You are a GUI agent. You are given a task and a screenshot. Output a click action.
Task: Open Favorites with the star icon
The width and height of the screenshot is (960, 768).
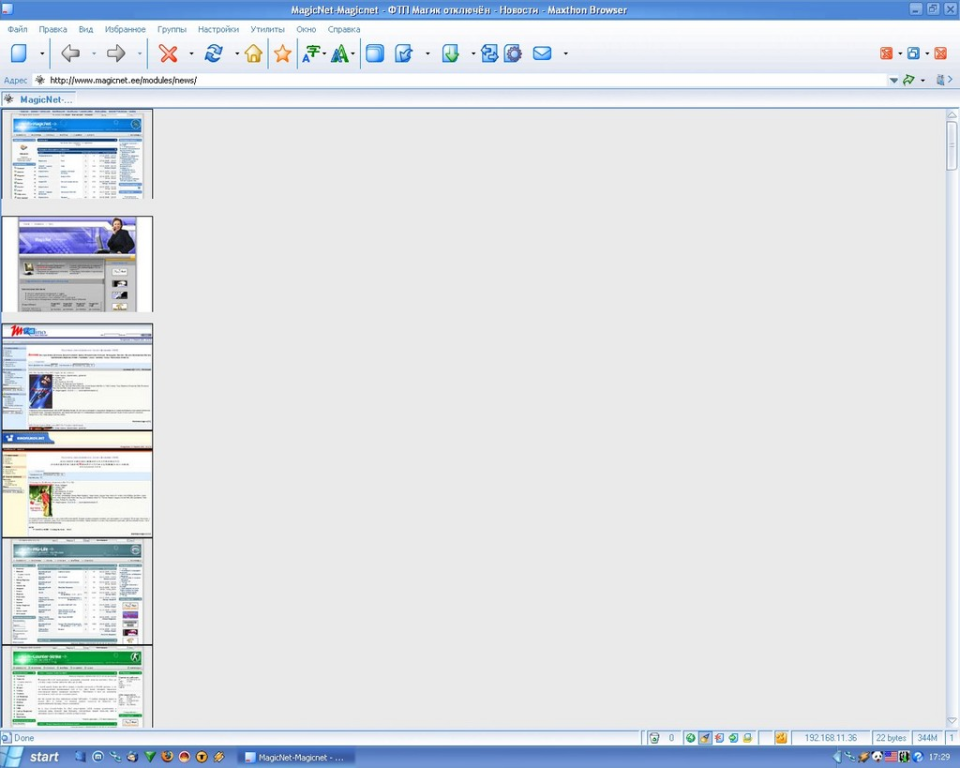coord(283,54)
